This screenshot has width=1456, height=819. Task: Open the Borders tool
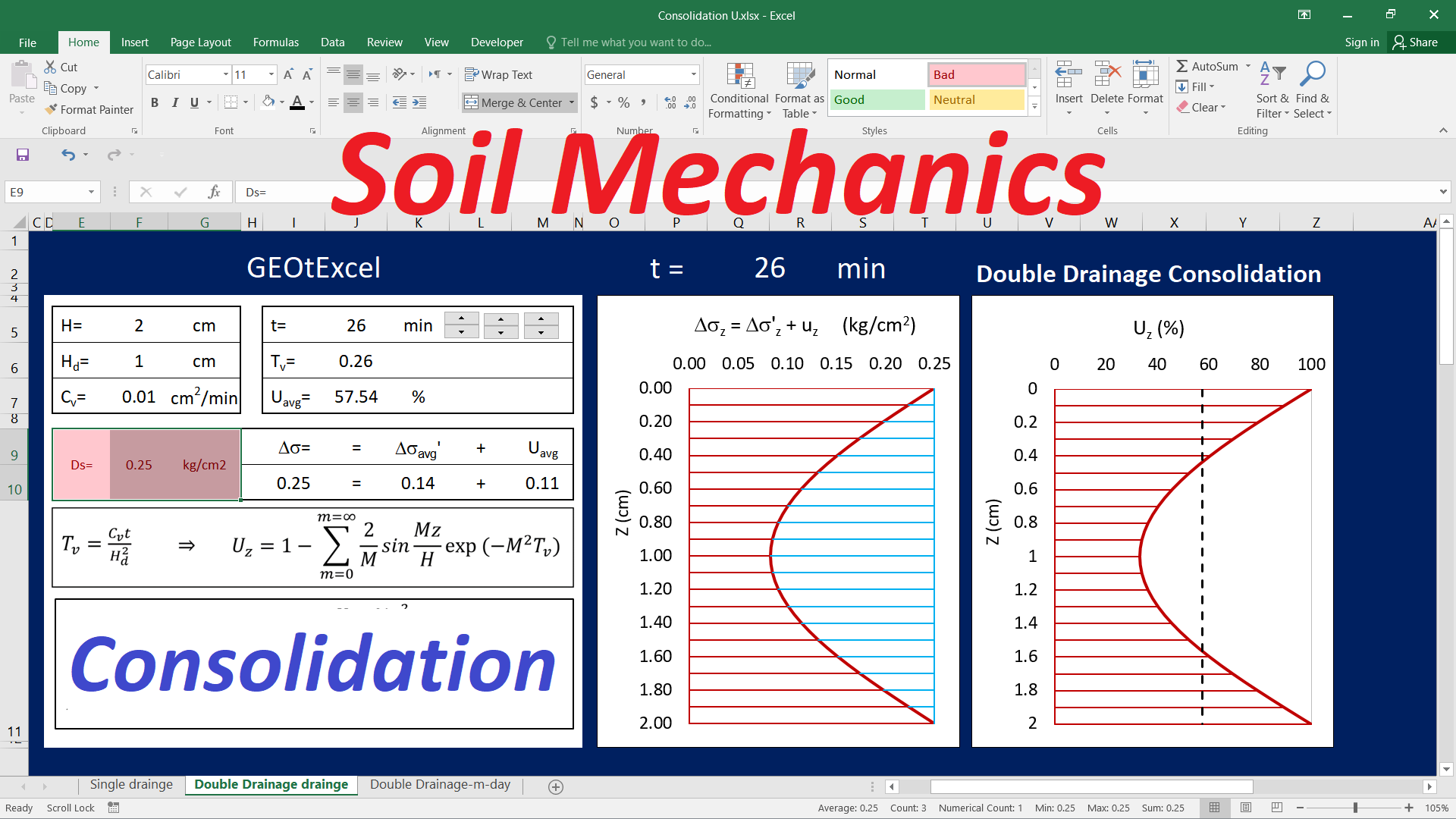(231, 102)
